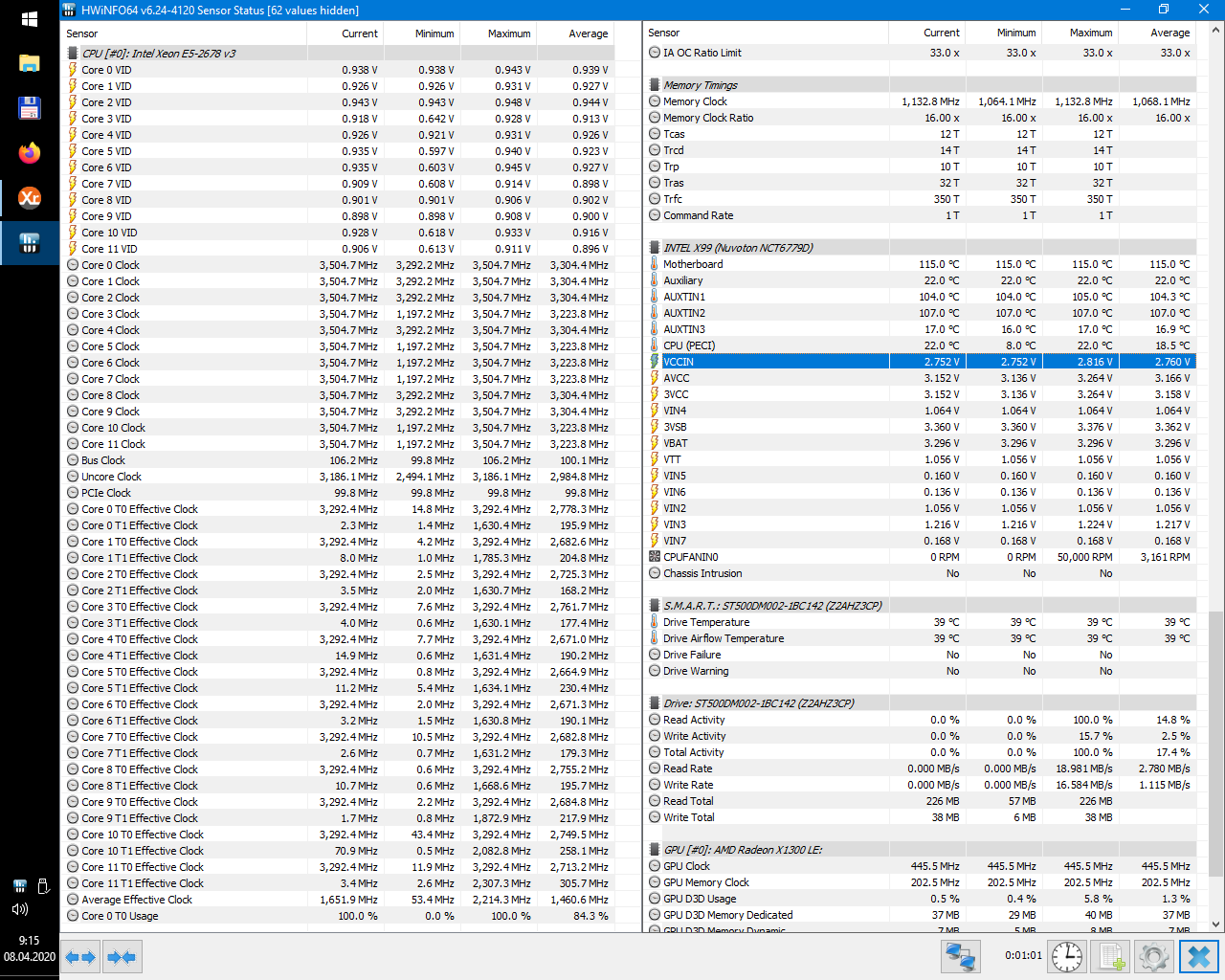Screen dimensions: 1225x980
Task: Click the icon beside Memory Timings header
Action: point(655,85)
